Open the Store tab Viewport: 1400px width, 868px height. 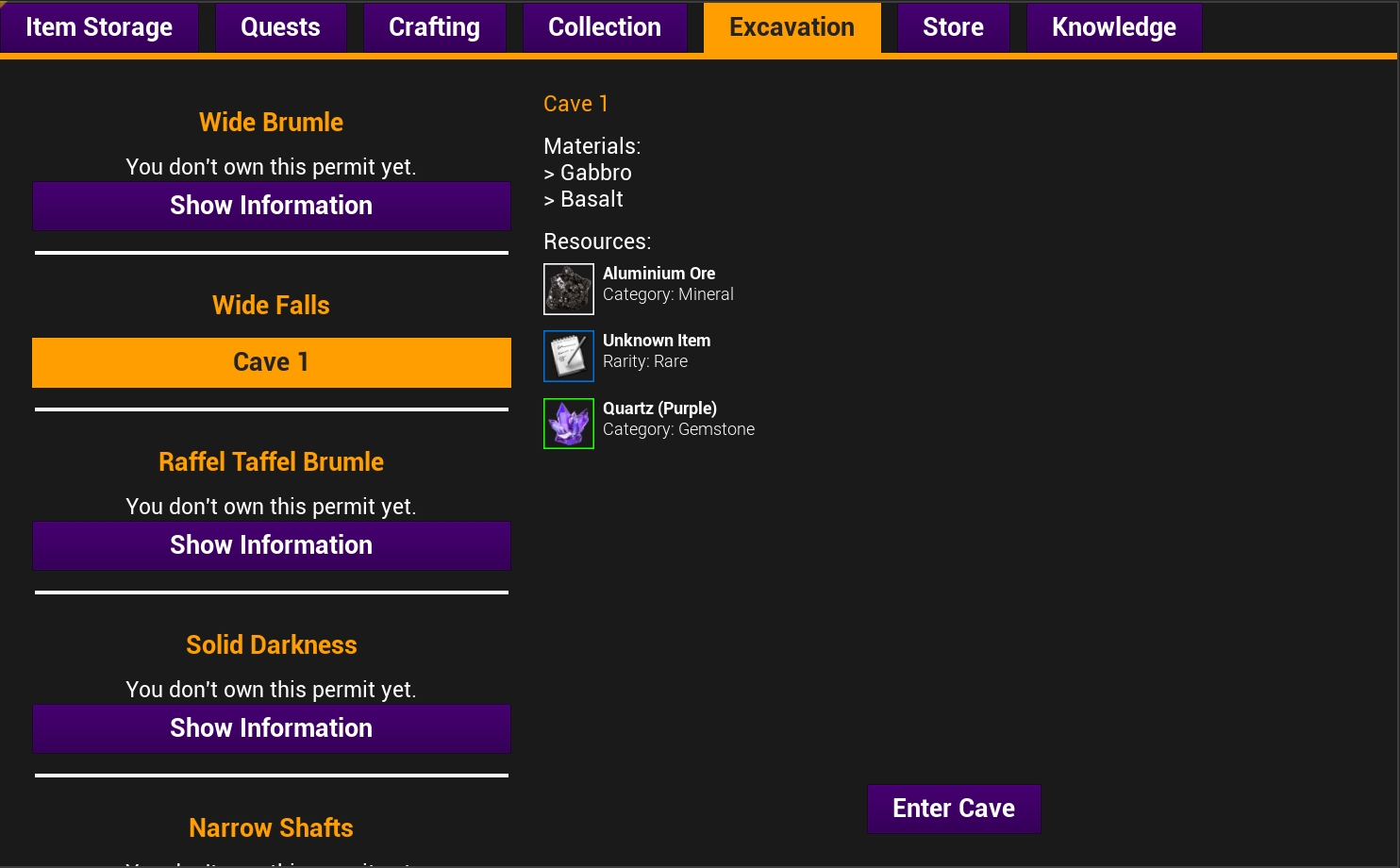pos(953,27)
